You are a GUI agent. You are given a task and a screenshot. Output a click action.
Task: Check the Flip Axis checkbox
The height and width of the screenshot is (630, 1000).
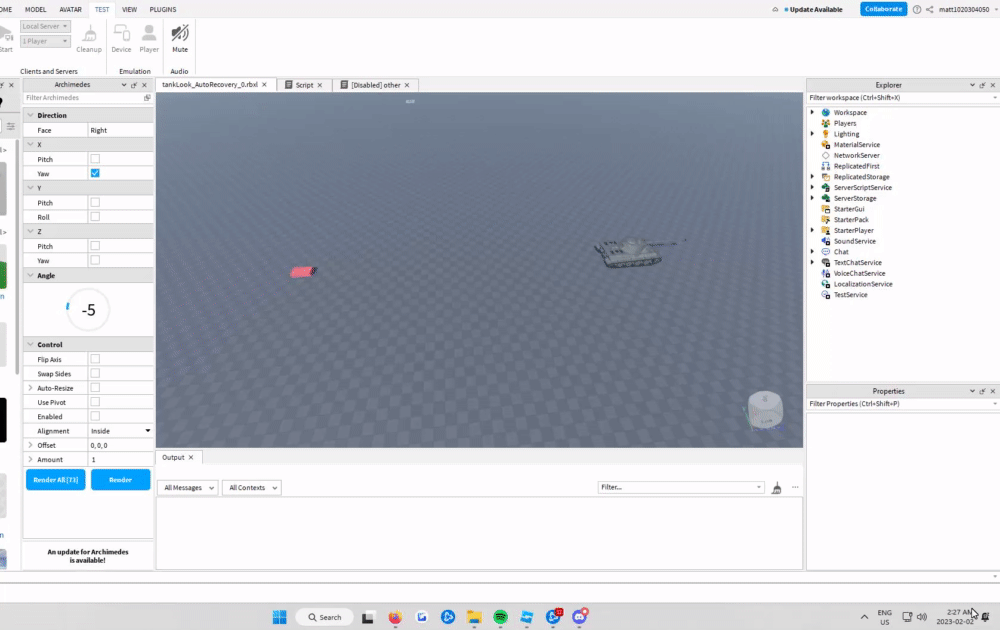pos(95,359)
